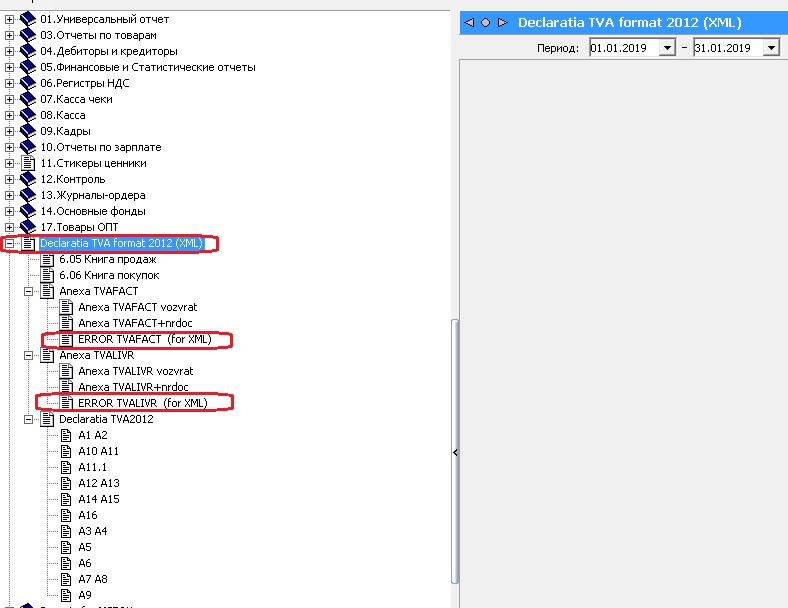This screenshot has height=608, width=788.
Task: Click the book icon of 04.Дебиторы и кредиторы
Action: [28, 51]
